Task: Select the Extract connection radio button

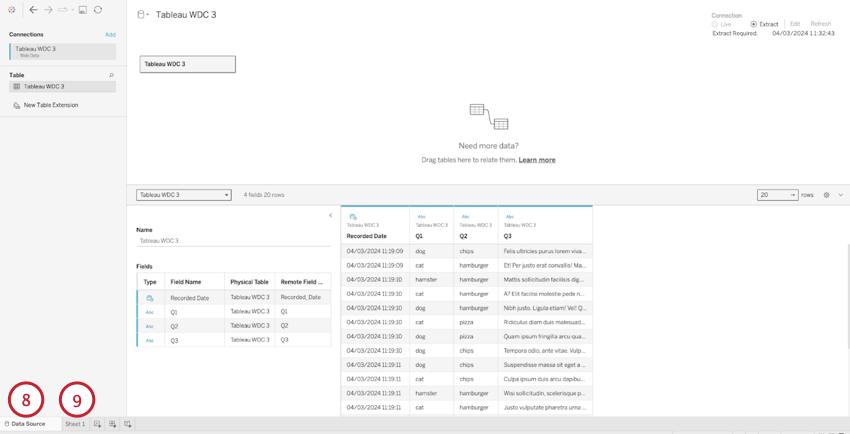Action: coord(754,24)
